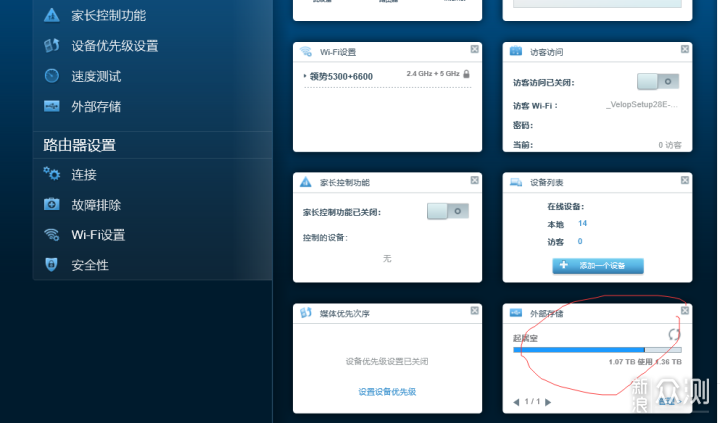Viewport: 720px width, 423px height.
Task: Toggle the 家长控制功能 switch in widget
Action: click(x=448, y=211)
